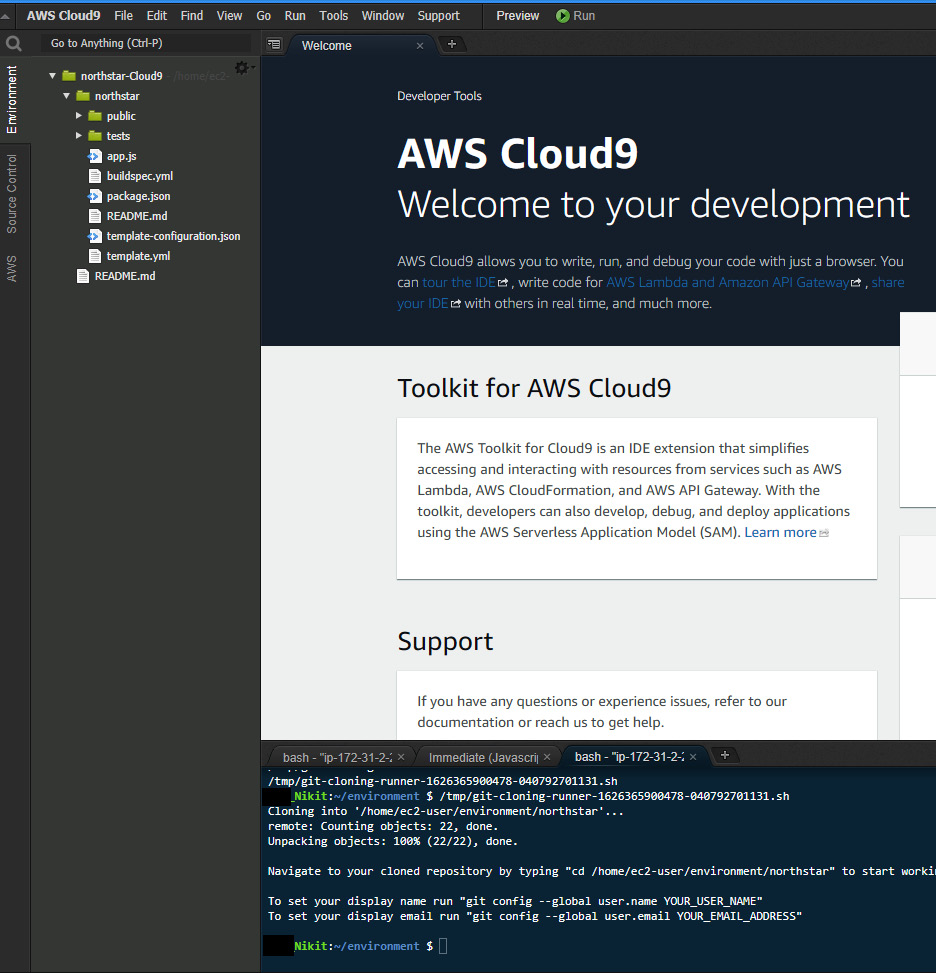Click the Go to Anything search field

[x=146, y=43]
